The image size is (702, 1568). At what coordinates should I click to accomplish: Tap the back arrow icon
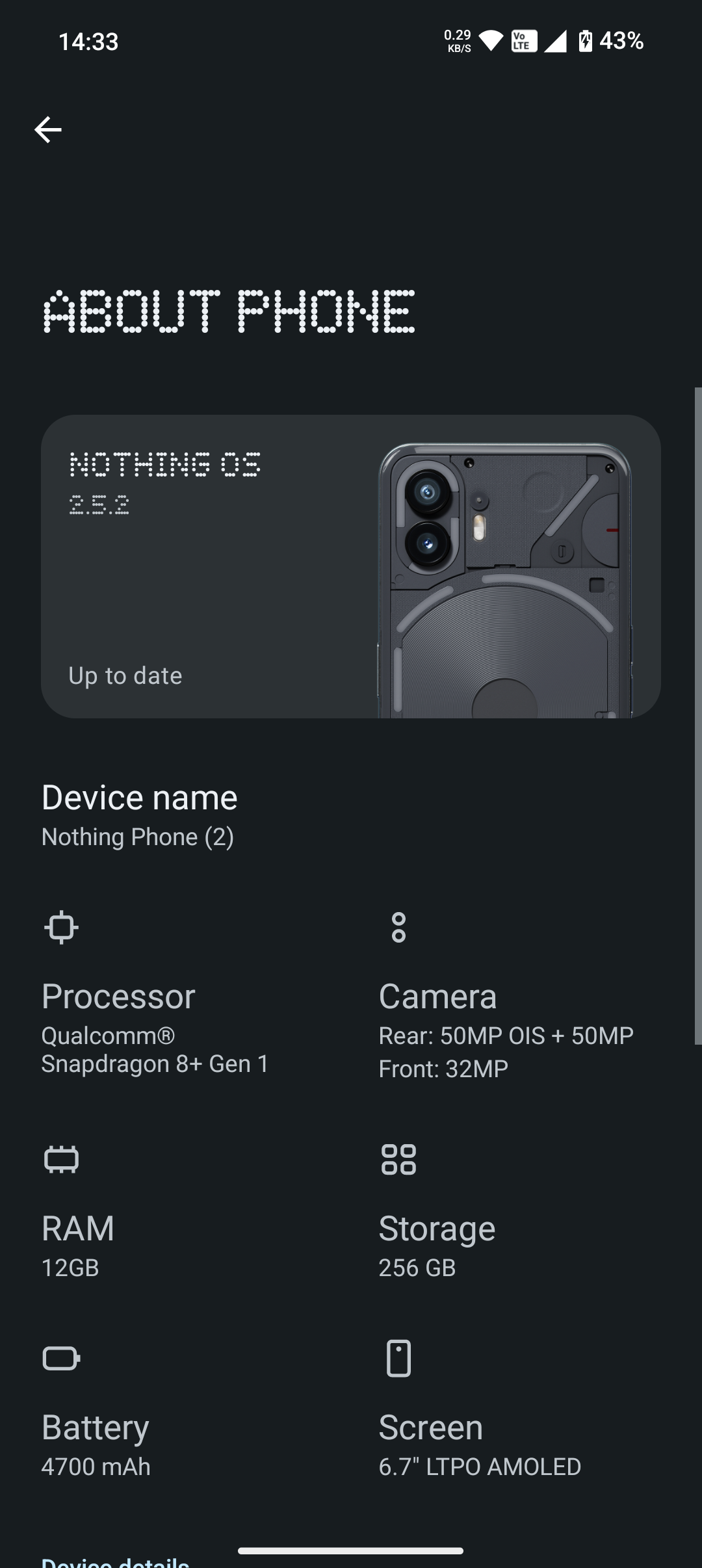coord(48,130)
